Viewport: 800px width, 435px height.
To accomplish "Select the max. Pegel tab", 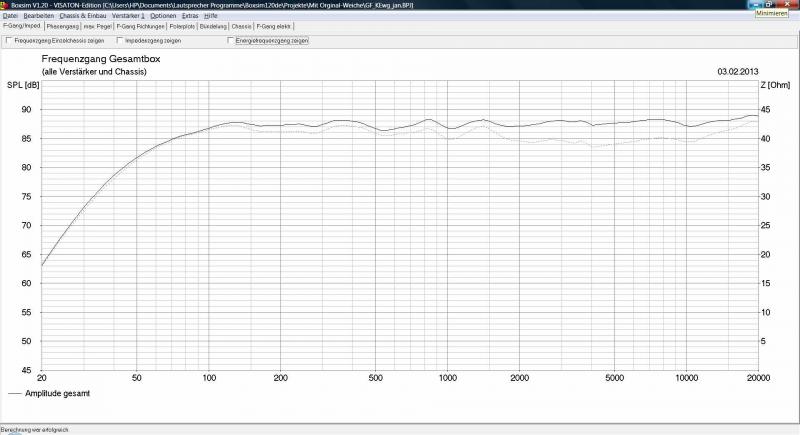I will tap(98, 26).
